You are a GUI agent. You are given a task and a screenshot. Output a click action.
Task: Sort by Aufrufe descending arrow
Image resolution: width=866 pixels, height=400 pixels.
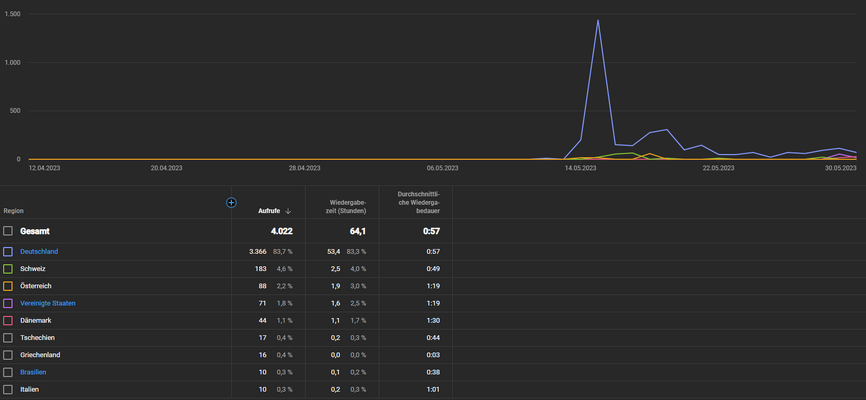click(288, 211)
